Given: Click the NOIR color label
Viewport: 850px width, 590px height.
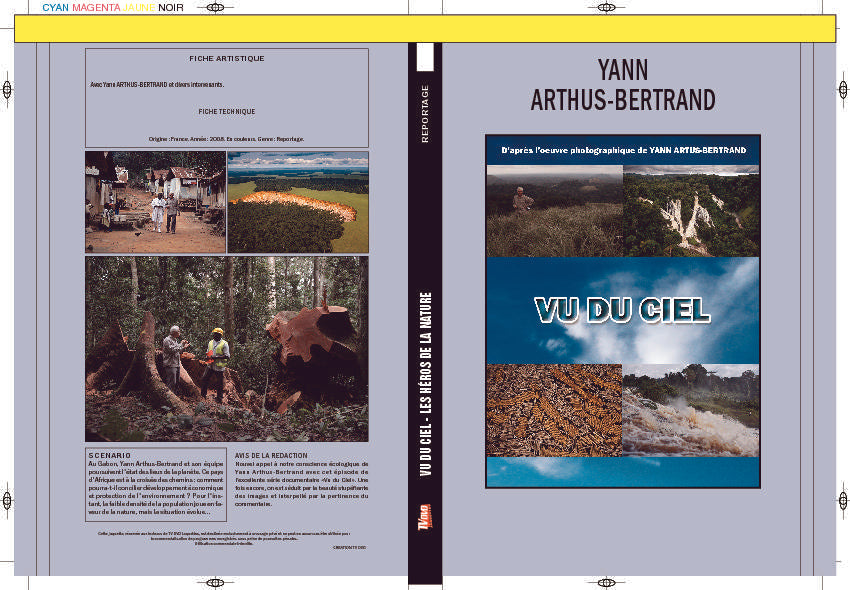Looking at the screenshot, I should coord(171,8).
